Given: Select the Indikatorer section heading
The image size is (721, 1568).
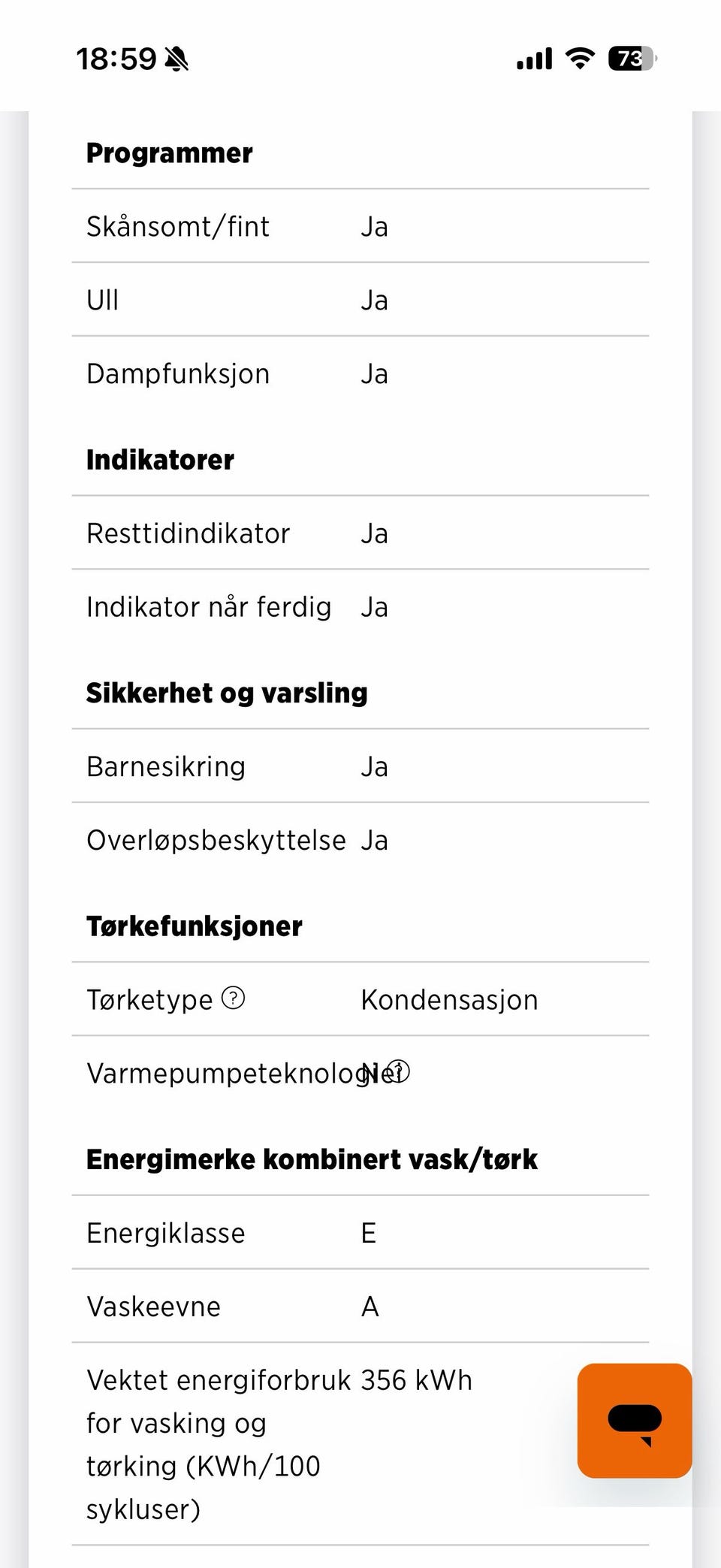Looking at the screenshot, I should [x=160, y=460].
